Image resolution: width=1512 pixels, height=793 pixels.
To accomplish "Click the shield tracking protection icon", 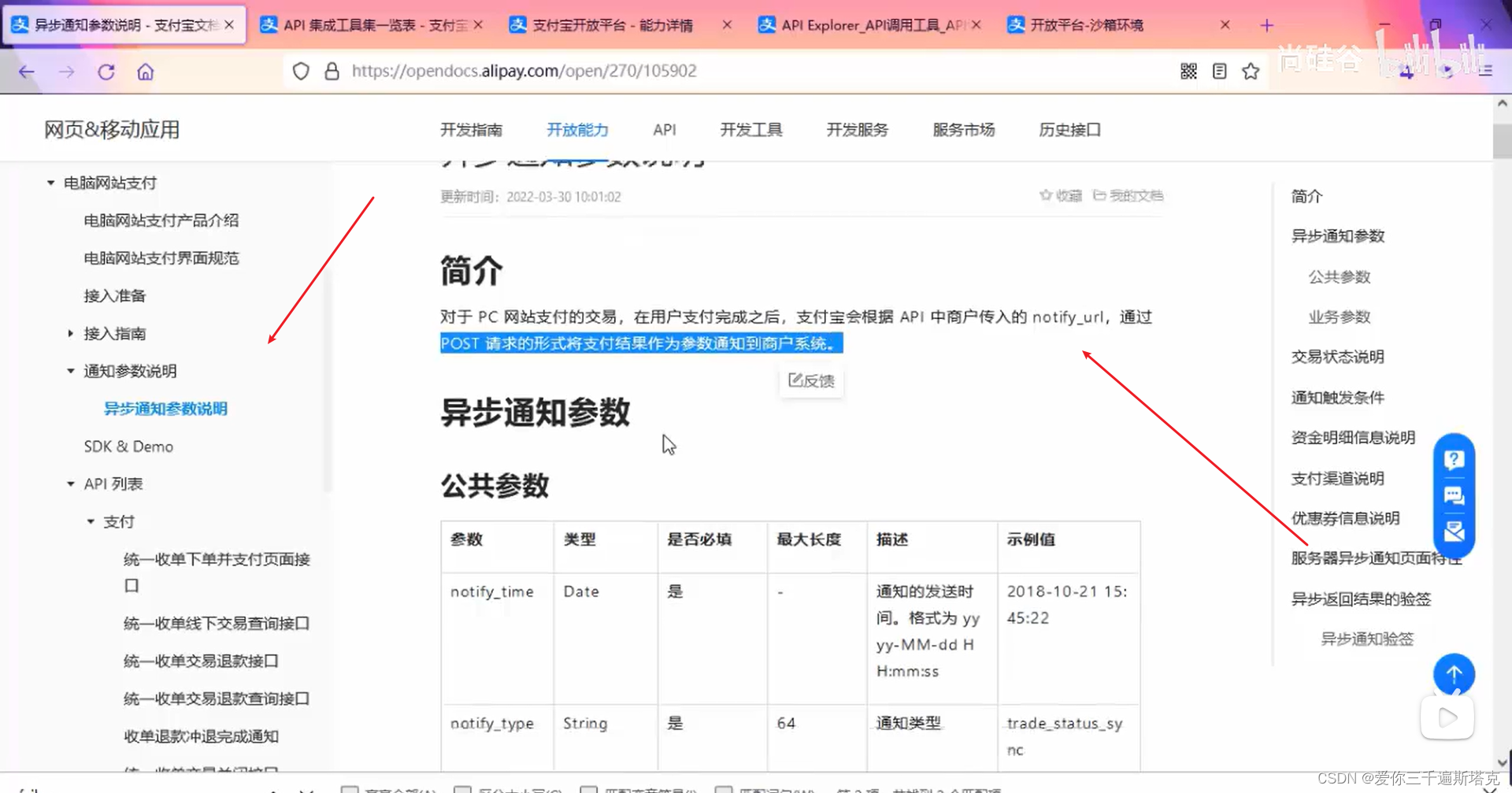I will pos(301,71).
